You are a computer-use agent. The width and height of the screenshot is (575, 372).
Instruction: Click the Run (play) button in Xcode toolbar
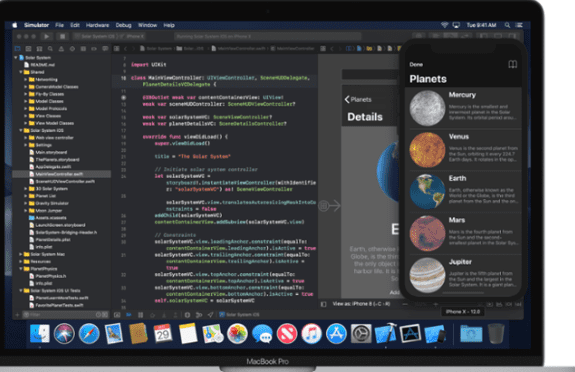pyautogui.click(x=47, y=36)
